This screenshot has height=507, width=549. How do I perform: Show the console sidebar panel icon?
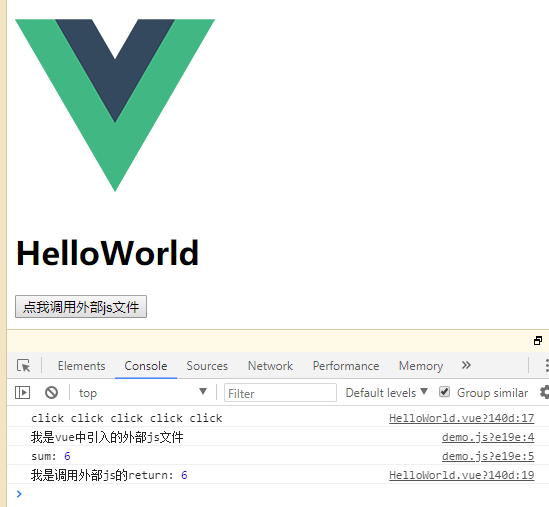(x=22, y=393)
